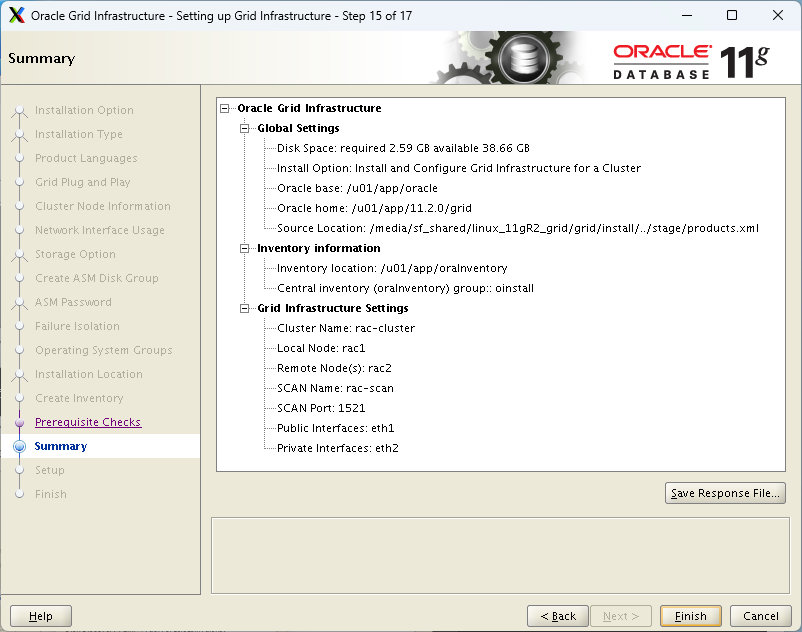Click the 'Inventory information' heading label
Viewport: 802px width, 632px height.
click(319, 249)
